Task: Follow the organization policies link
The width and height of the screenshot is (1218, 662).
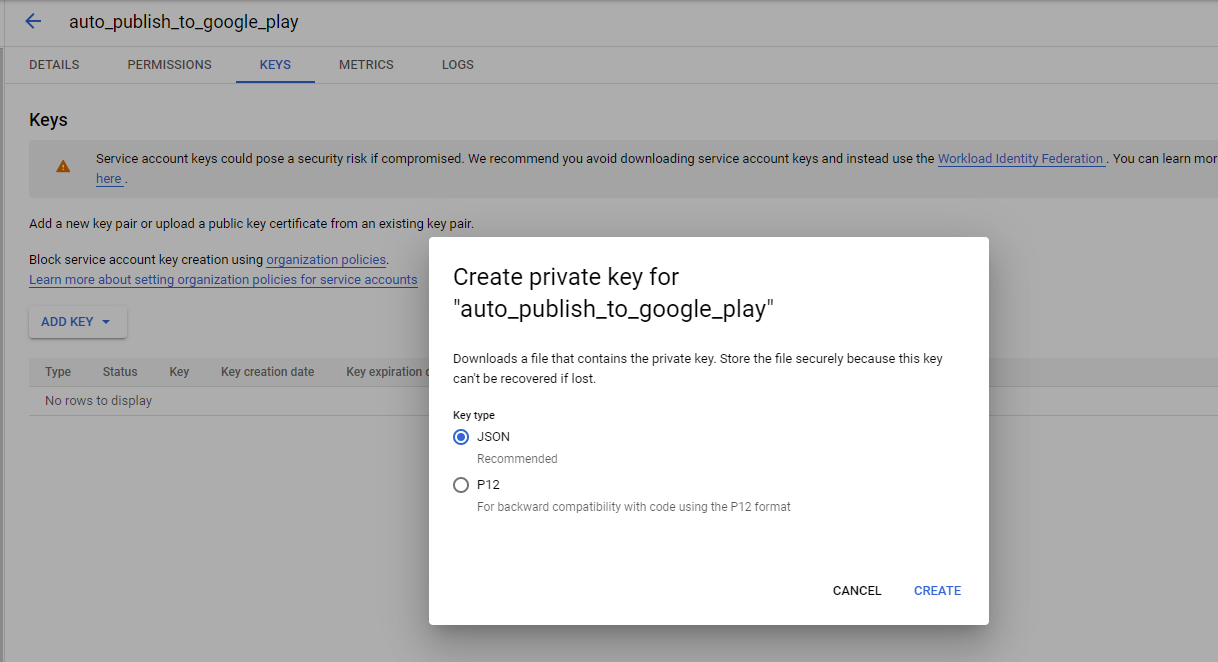Action: [326, 260]
